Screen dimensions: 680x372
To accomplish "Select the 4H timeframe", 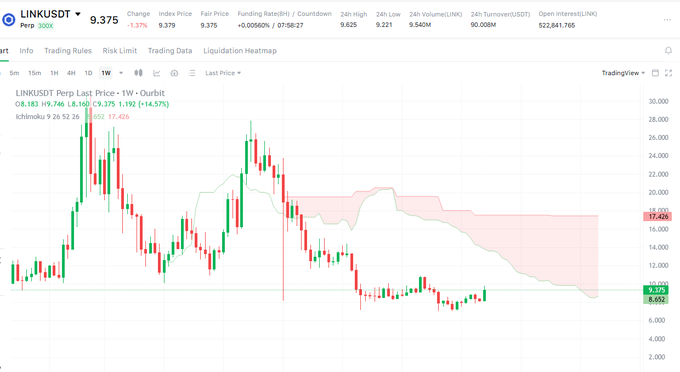I will point(71,73).
